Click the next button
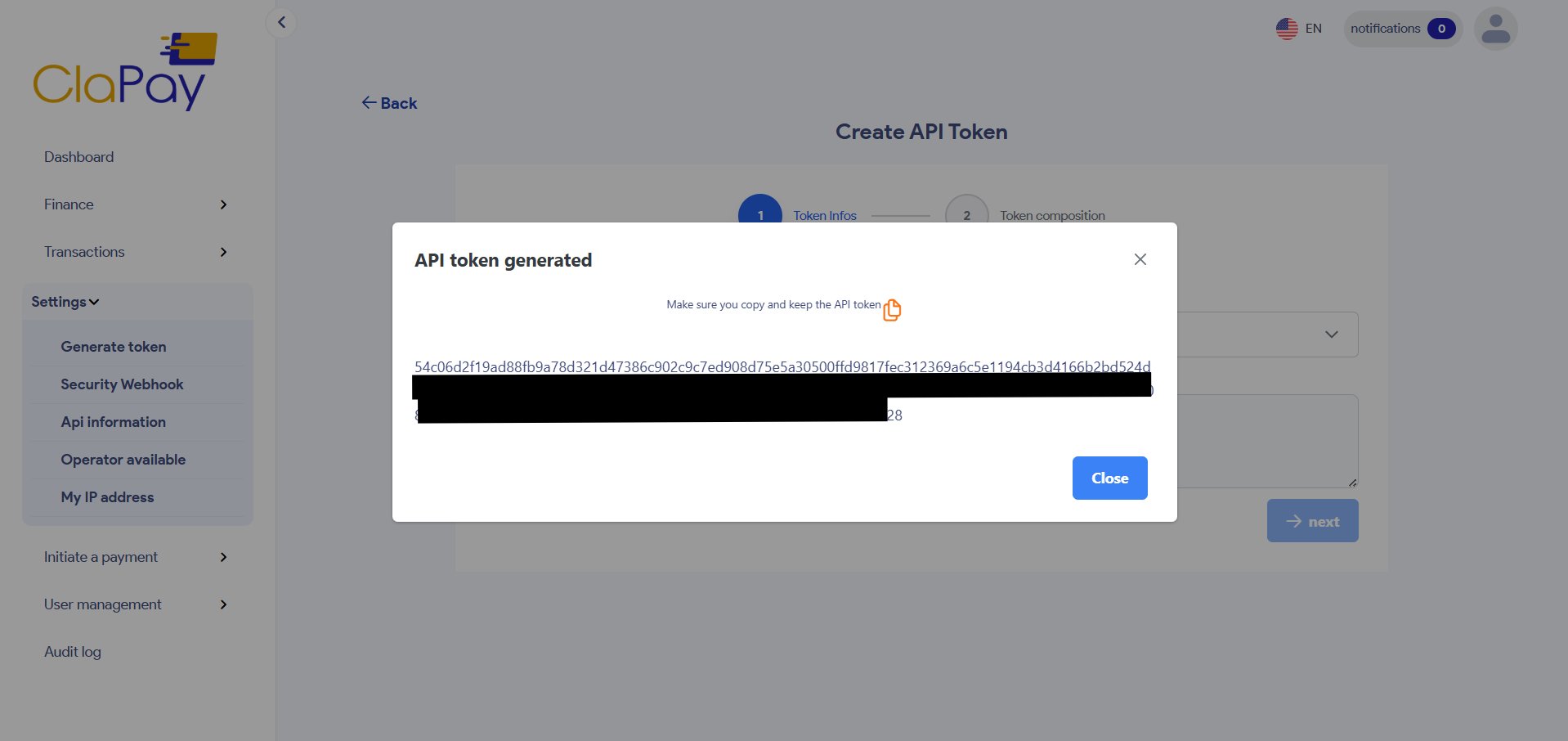Viewport: 1568px width, 741px height. [x=1311, y=520]
